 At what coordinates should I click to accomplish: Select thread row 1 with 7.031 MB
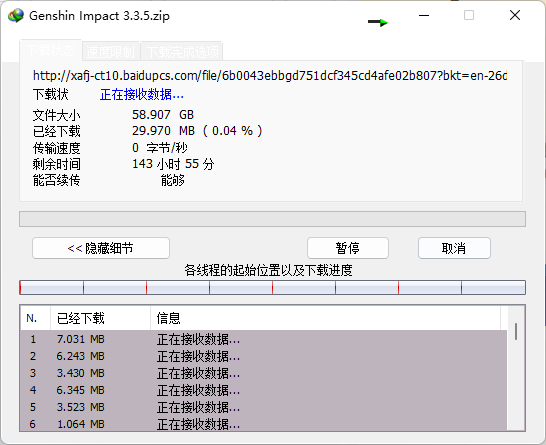tap(264, 339)
